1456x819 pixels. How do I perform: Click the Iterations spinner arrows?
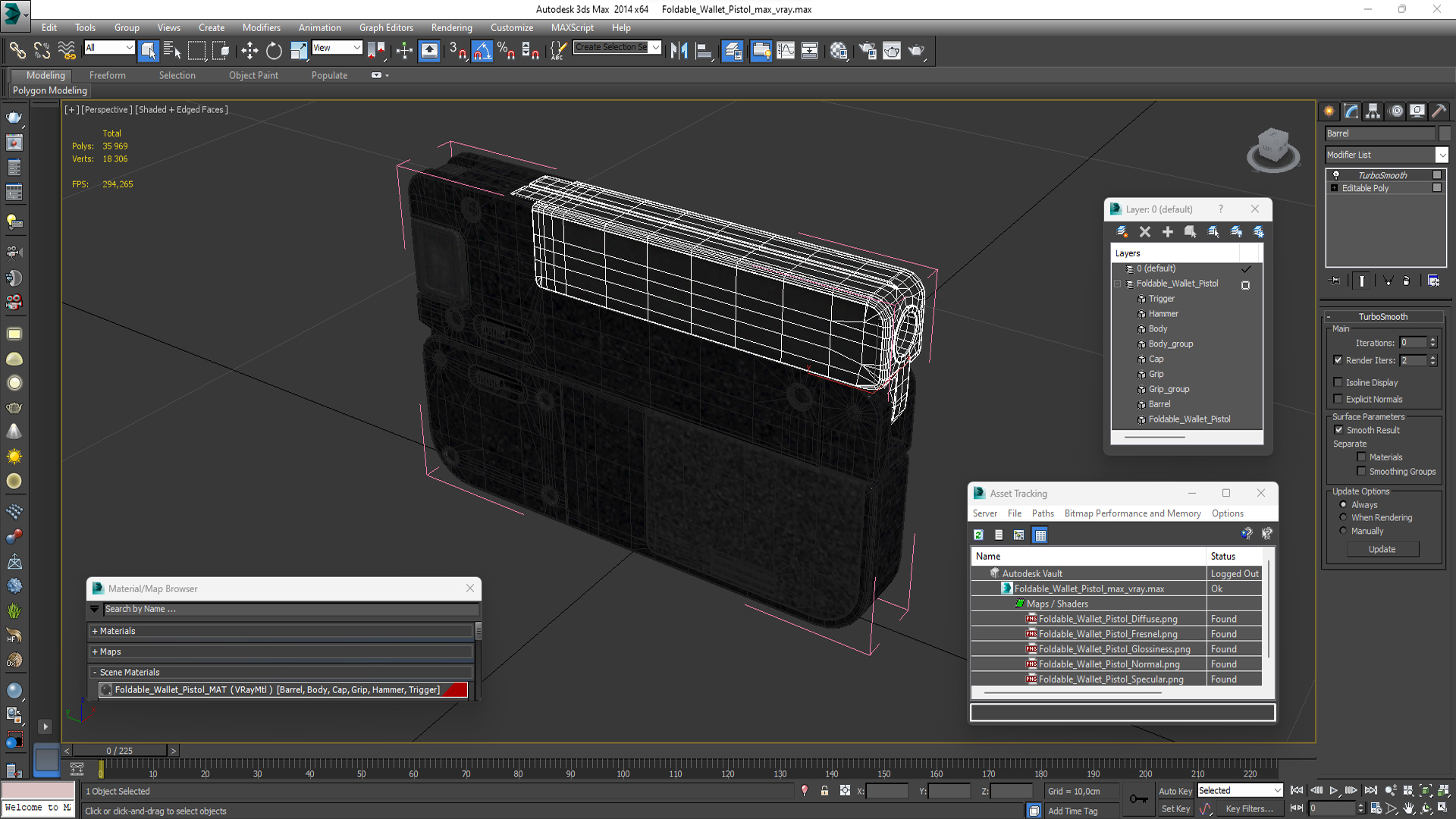coord(1433,343)
